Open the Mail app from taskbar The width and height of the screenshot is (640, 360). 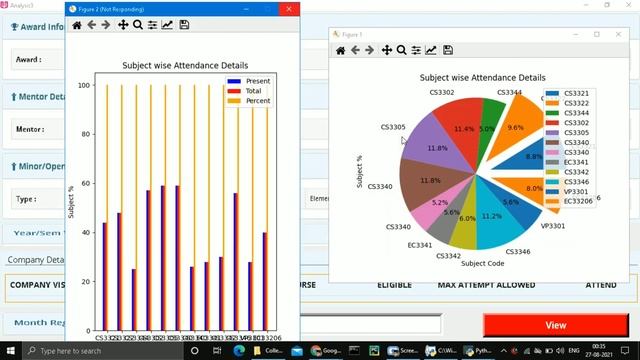297,351
